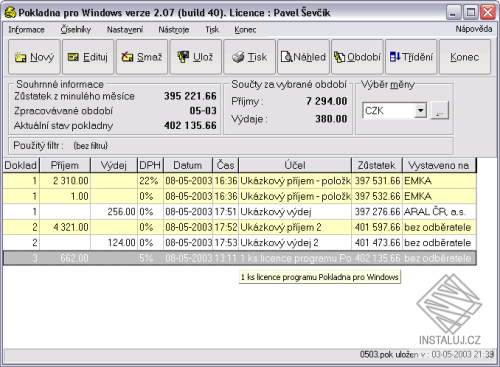Screen dimensions: 500x367
Task: Click the 17:53 time cell
Action: [226, 243]
